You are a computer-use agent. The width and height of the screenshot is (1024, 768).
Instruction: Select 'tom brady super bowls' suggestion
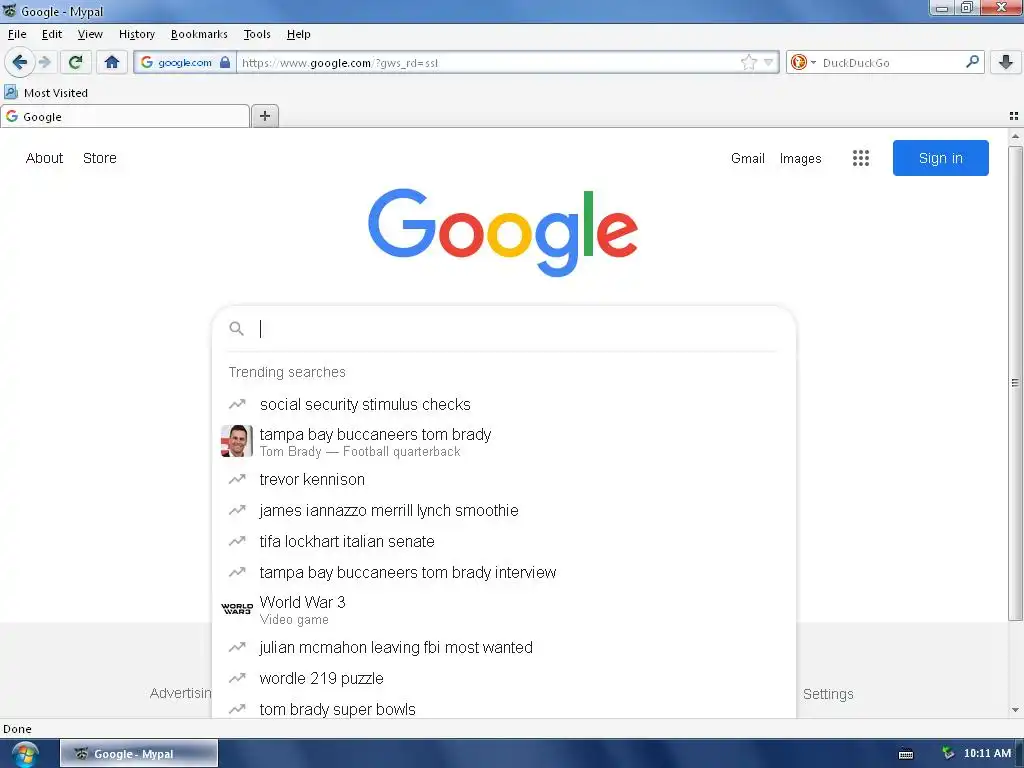point(504,709)
